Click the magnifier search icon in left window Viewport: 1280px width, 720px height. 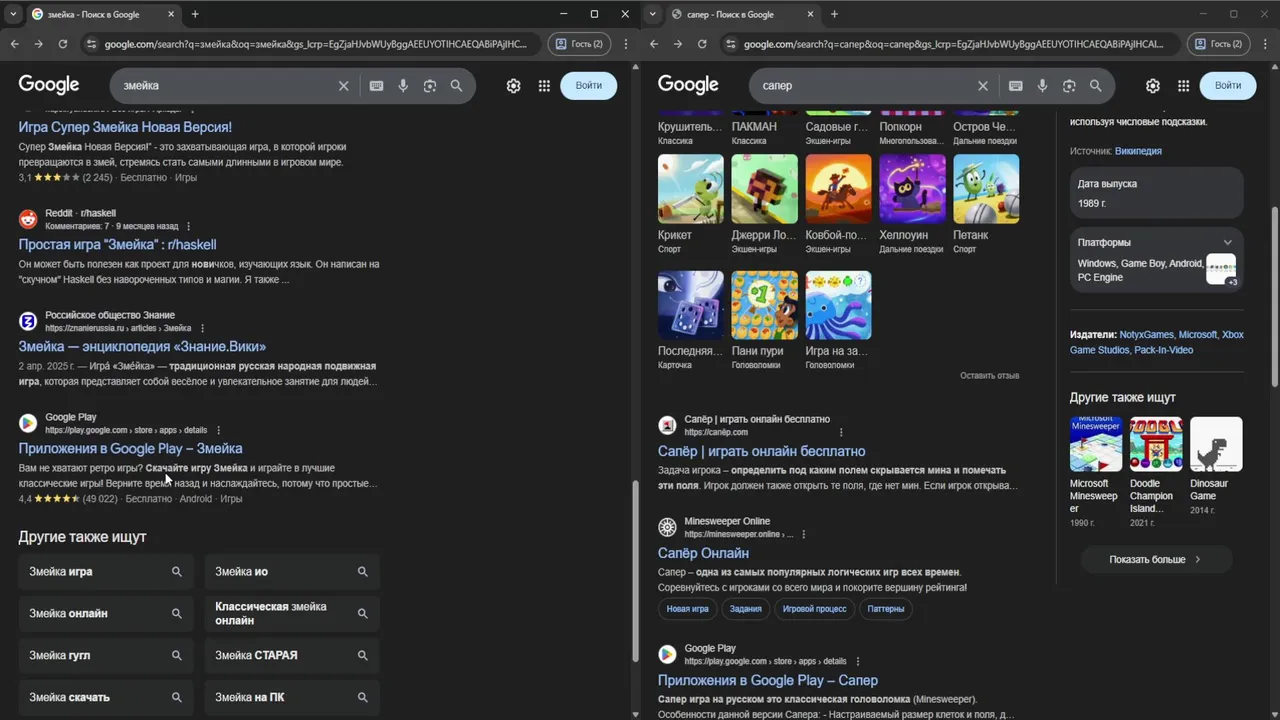[x=456, y=86]
